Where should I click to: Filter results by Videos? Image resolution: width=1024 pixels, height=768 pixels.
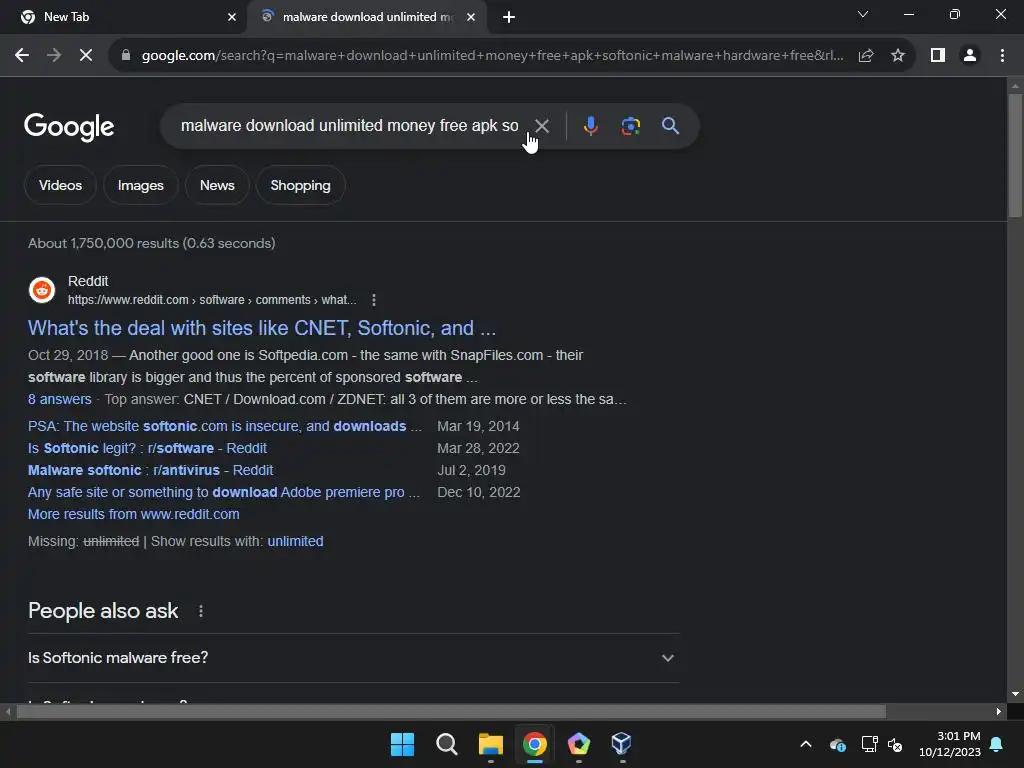60,185
